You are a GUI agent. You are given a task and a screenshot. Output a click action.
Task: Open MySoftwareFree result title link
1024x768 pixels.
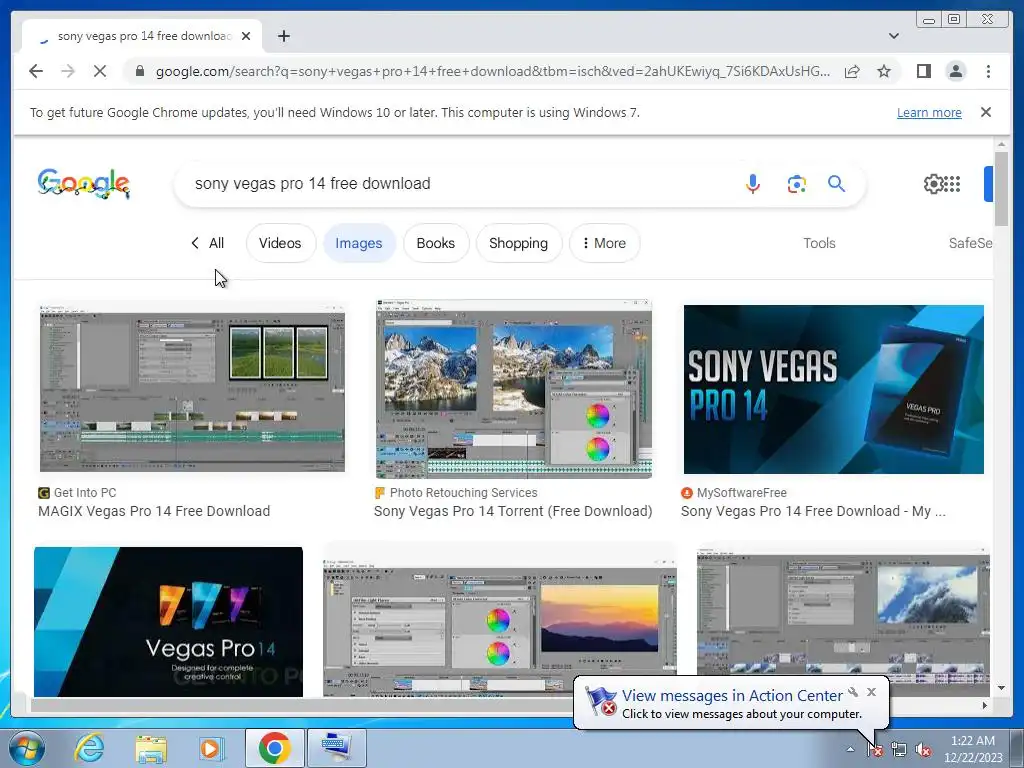click(x=813, y=511)
